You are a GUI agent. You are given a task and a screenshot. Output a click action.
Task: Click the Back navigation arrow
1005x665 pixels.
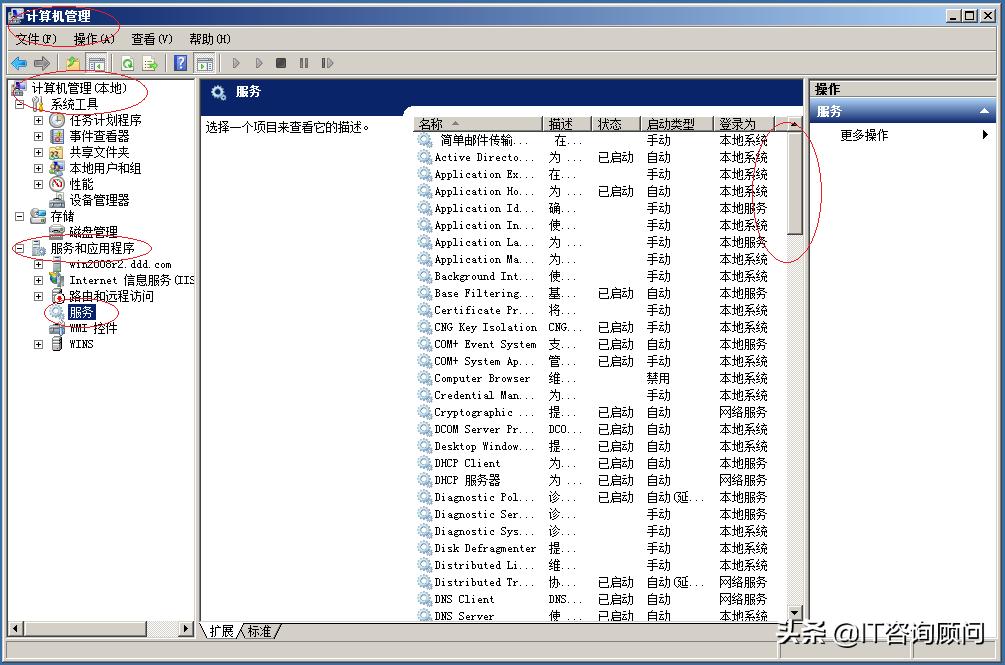tap(18, 62)
